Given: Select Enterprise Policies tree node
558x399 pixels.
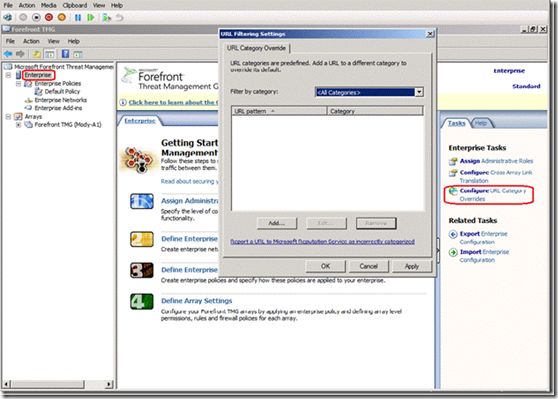Looking at the screenshot, I should click(x=58, y=83).
